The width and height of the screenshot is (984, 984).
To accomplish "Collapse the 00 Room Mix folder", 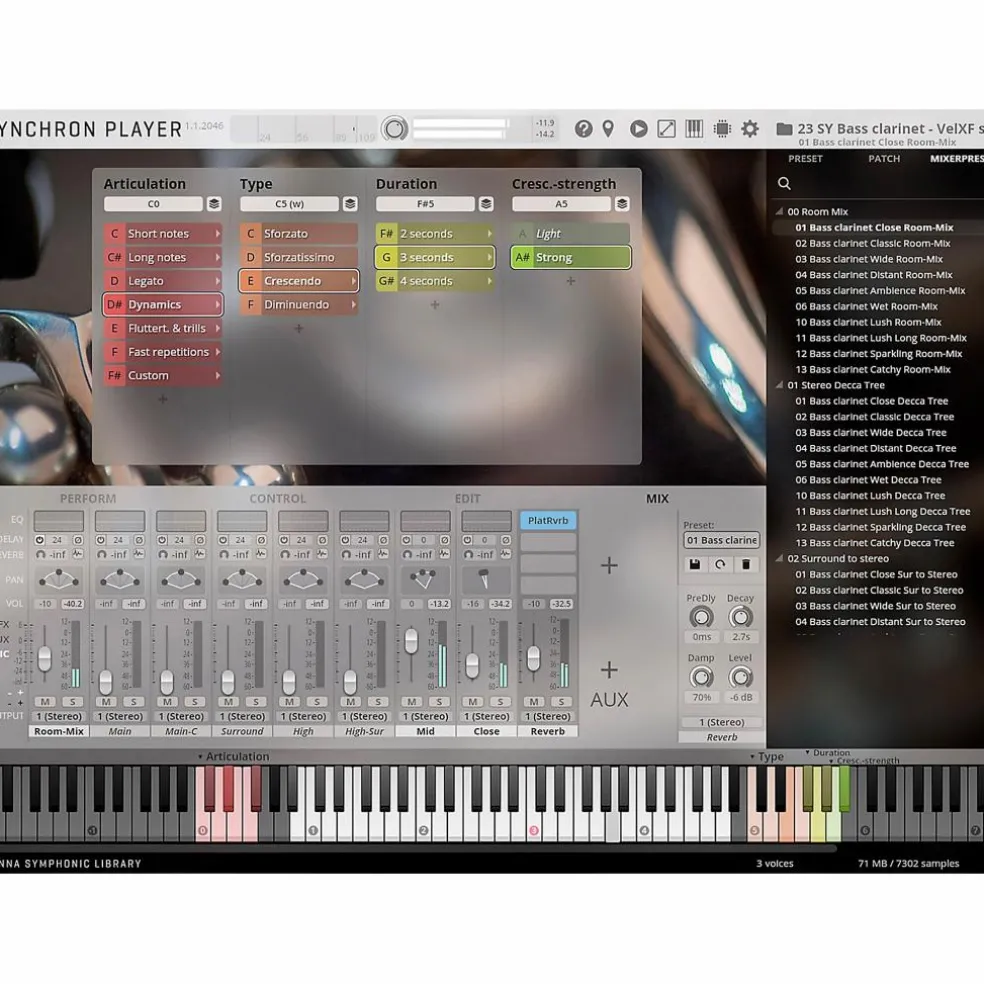I will pyautogui.click(x=779, y=211).
